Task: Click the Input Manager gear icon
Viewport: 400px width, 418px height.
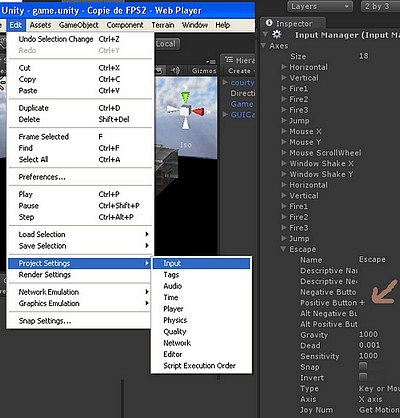Action: tap(277, 34)
